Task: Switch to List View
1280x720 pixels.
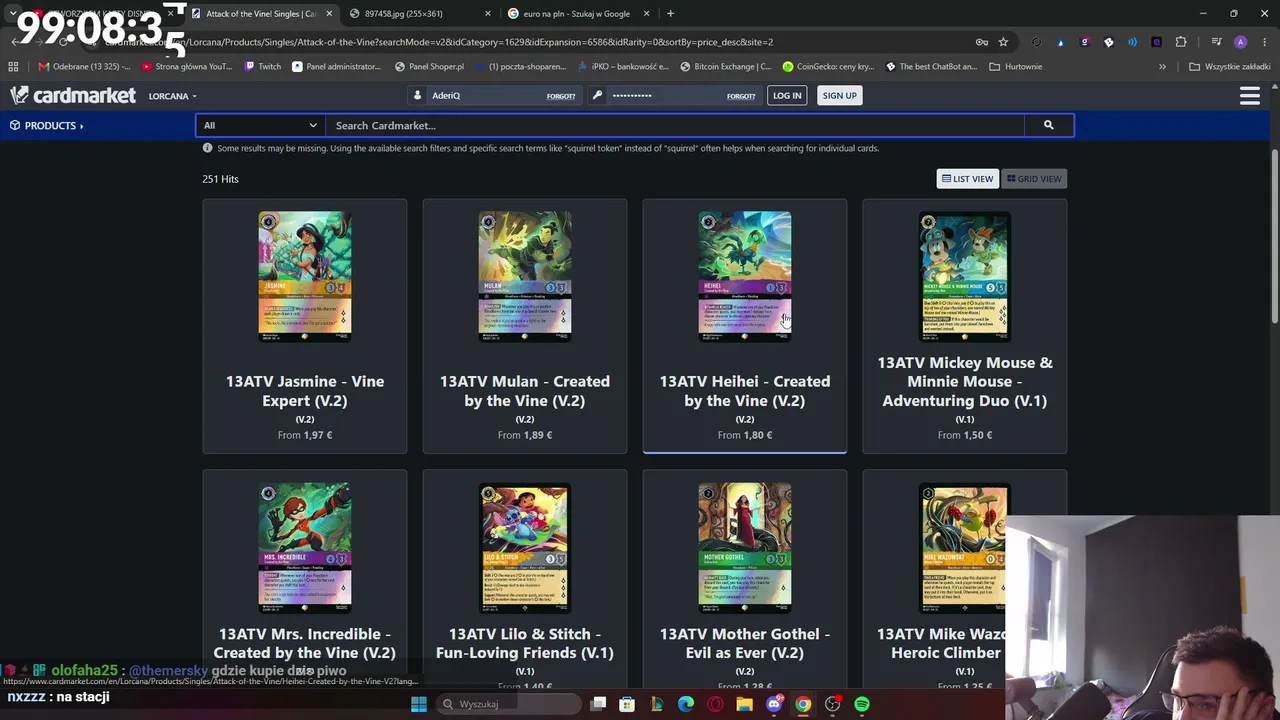Action: pos(968,179)
